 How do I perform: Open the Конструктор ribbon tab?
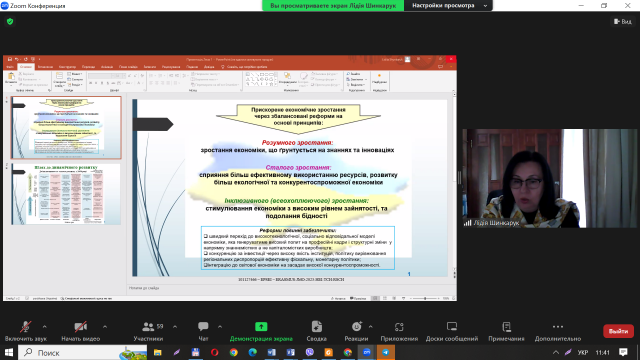point(67,67)
